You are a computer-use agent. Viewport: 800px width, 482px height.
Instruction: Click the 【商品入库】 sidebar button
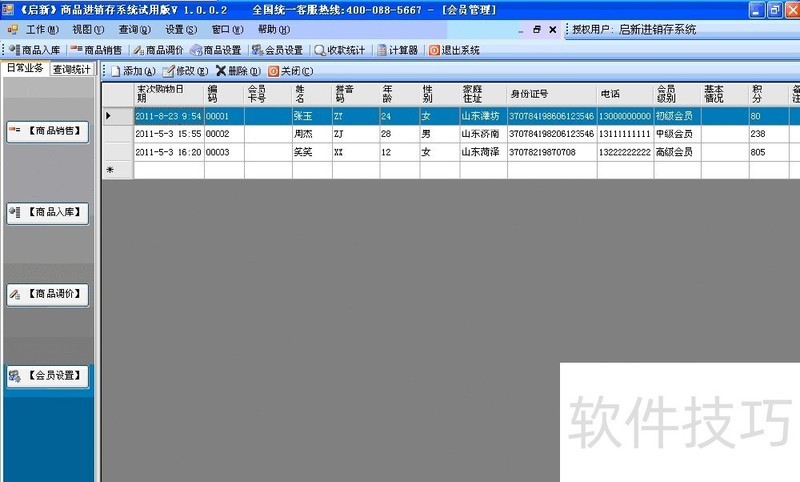coord(48,213)
